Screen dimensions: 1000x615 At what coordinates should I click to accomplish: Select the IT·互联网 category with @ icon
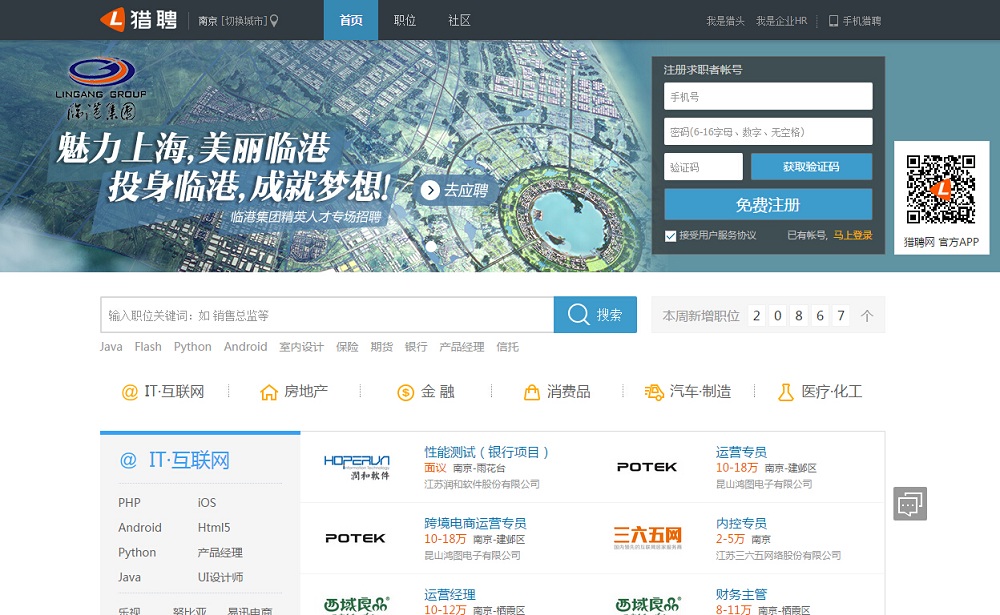coord(163,392)
